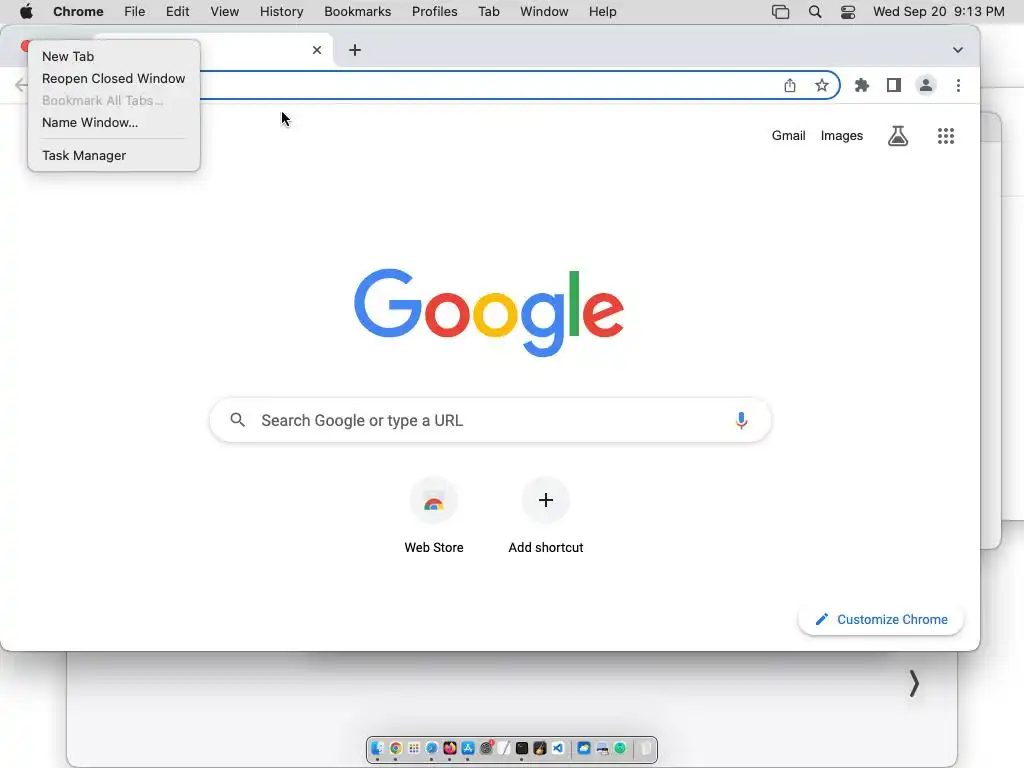Image resolution: width=1024 pixels, height=768 pixels.
Task: Open System Settings from the Dock
Action: pos(487,748)
